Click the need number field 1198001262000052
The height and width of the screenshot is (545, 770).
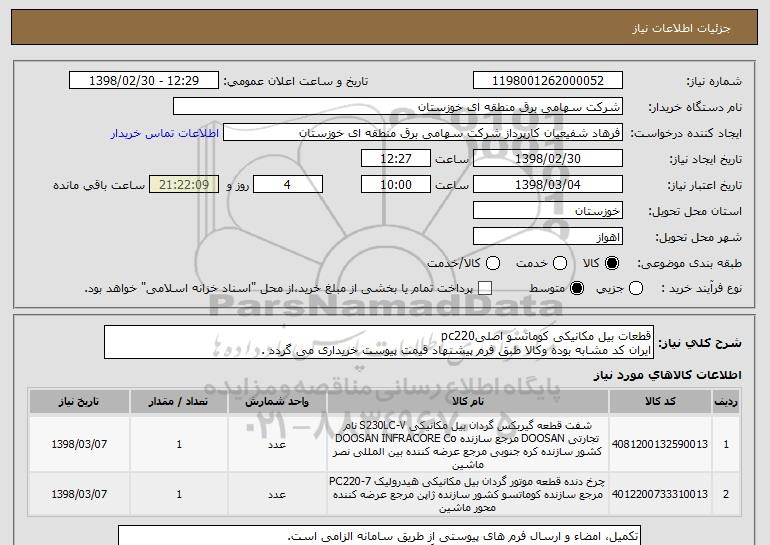(x=548, y=81)
